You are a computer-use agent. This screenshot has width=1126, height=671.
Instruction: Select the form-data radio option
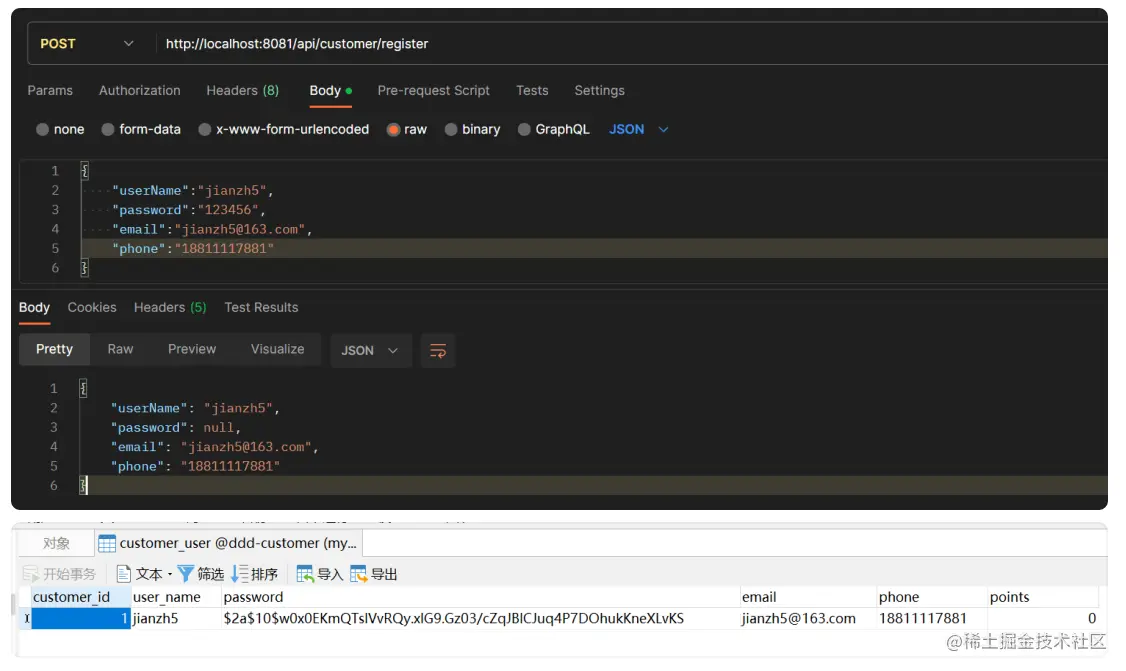108,129
